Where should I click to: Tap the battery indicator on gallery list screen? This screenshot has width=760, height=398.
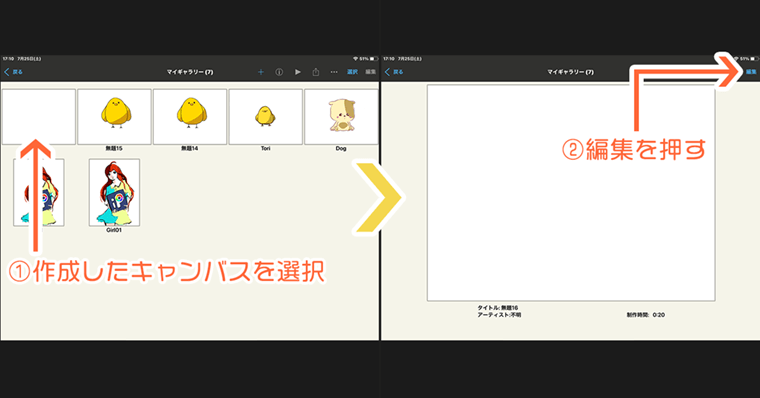tap(374, 59)
